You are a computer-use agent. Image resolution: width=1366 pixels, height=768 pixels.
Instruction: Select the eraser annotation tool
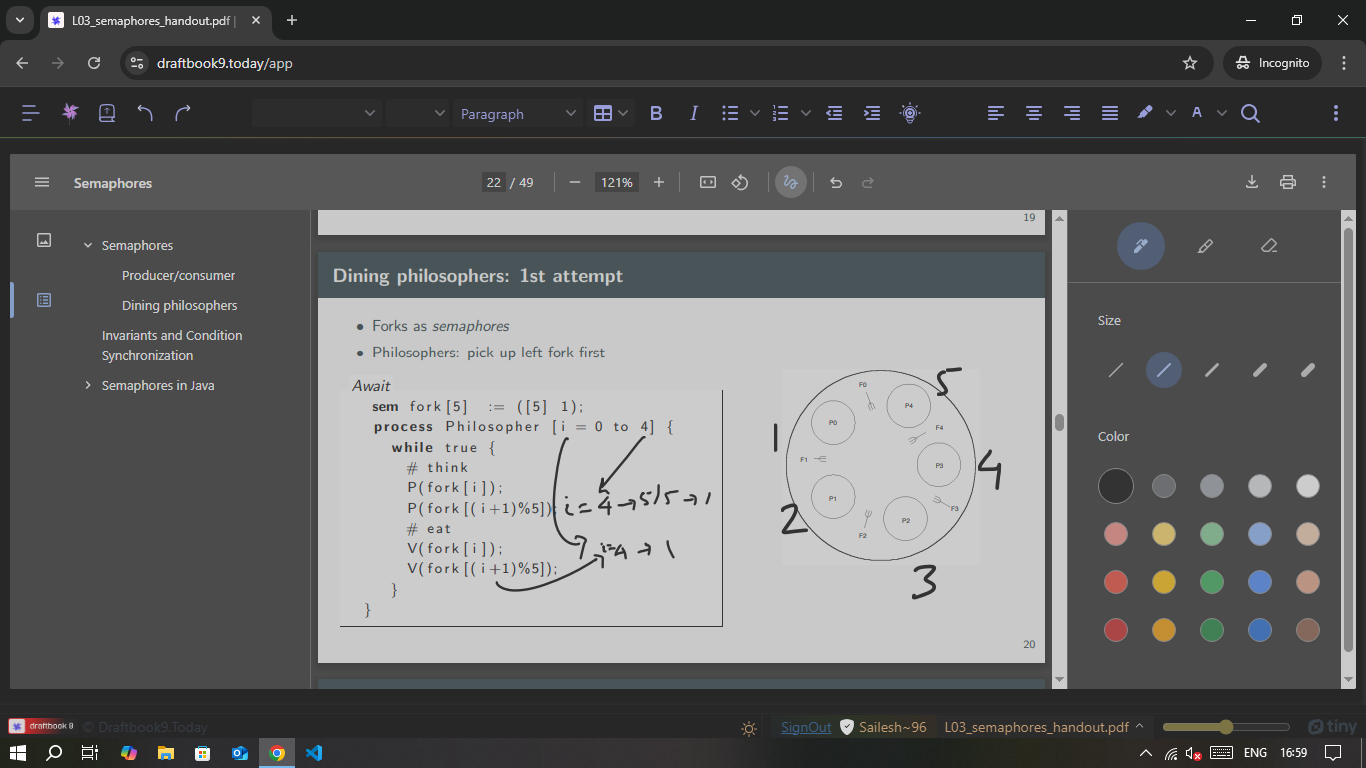coord(1268,246)
